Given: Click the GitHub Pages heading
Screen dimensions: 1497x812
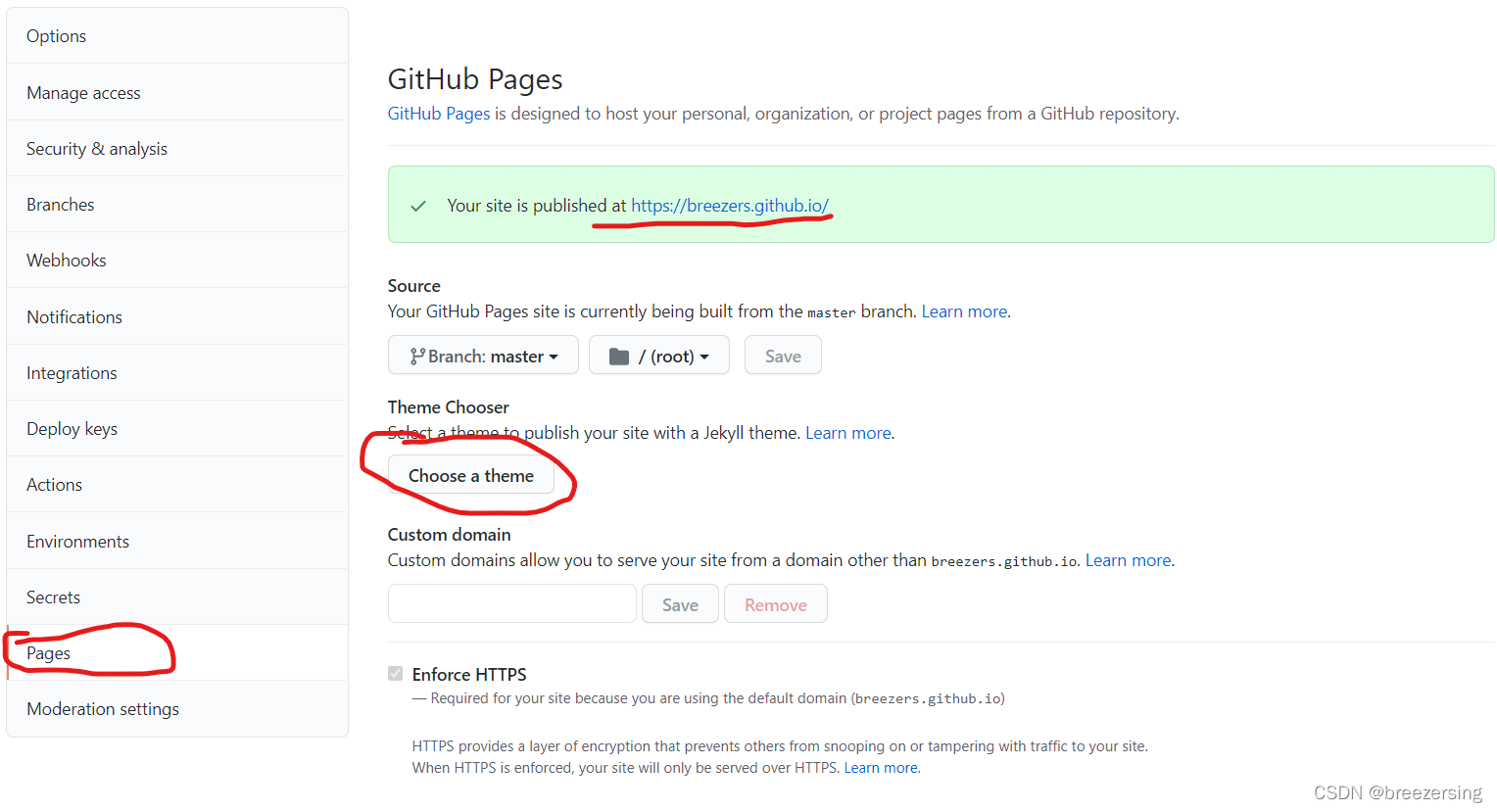Looking at the screenshot, I should point(475,79).
